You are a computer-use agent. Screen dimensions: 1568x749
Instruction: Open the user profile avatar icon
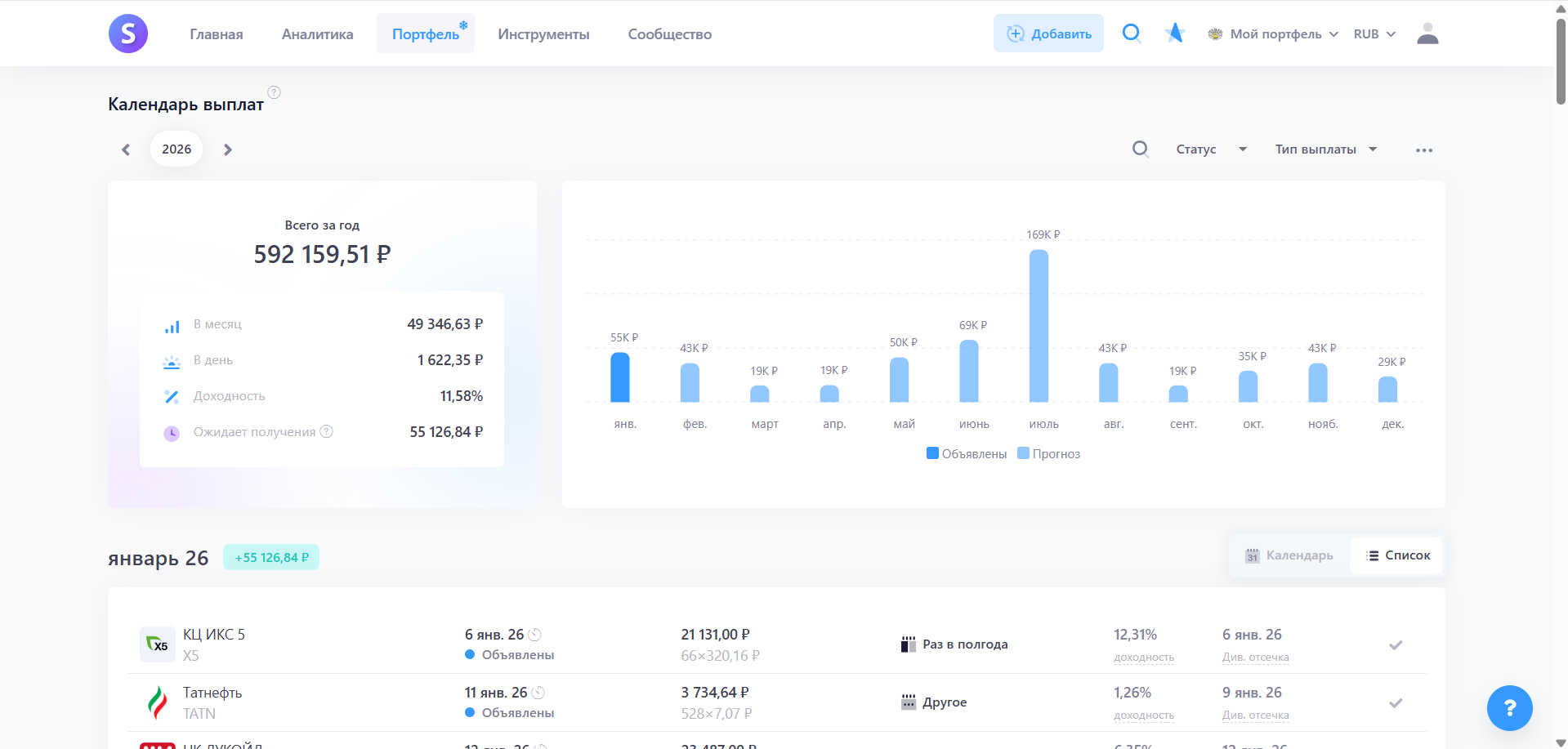point(1427,33)
